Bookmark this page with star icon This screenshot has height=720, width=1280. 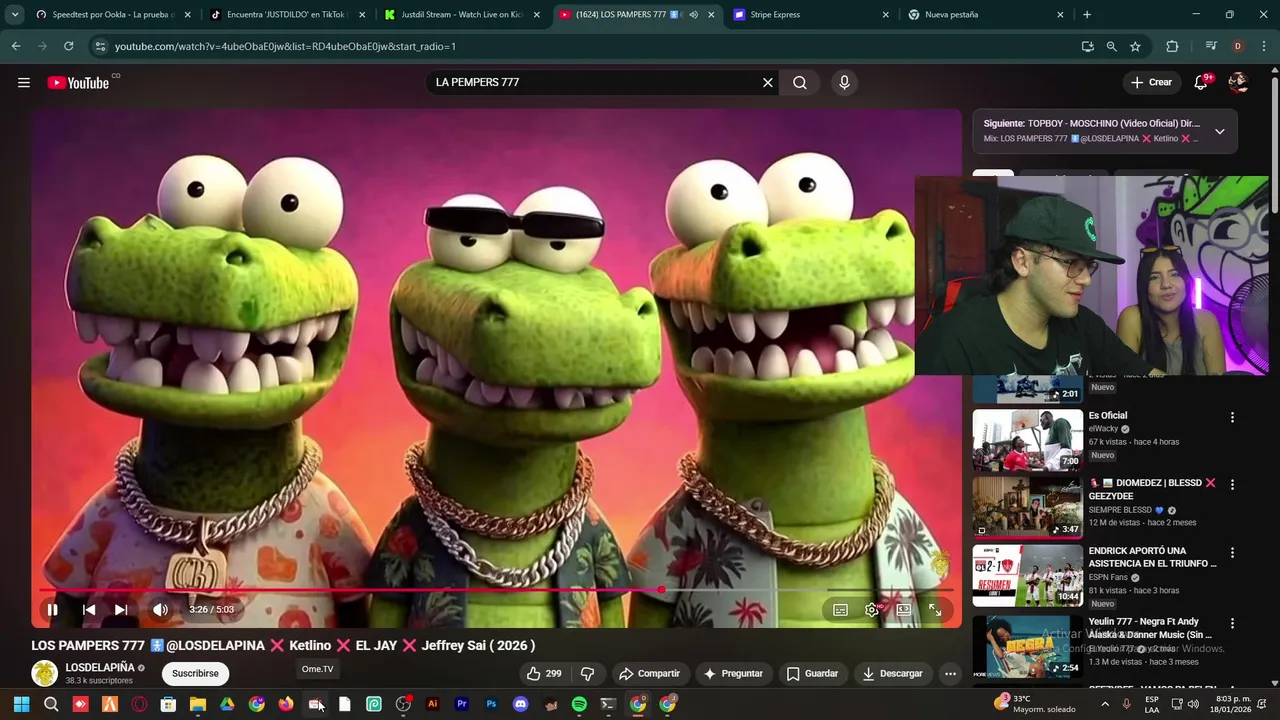tap(1135, 46)
